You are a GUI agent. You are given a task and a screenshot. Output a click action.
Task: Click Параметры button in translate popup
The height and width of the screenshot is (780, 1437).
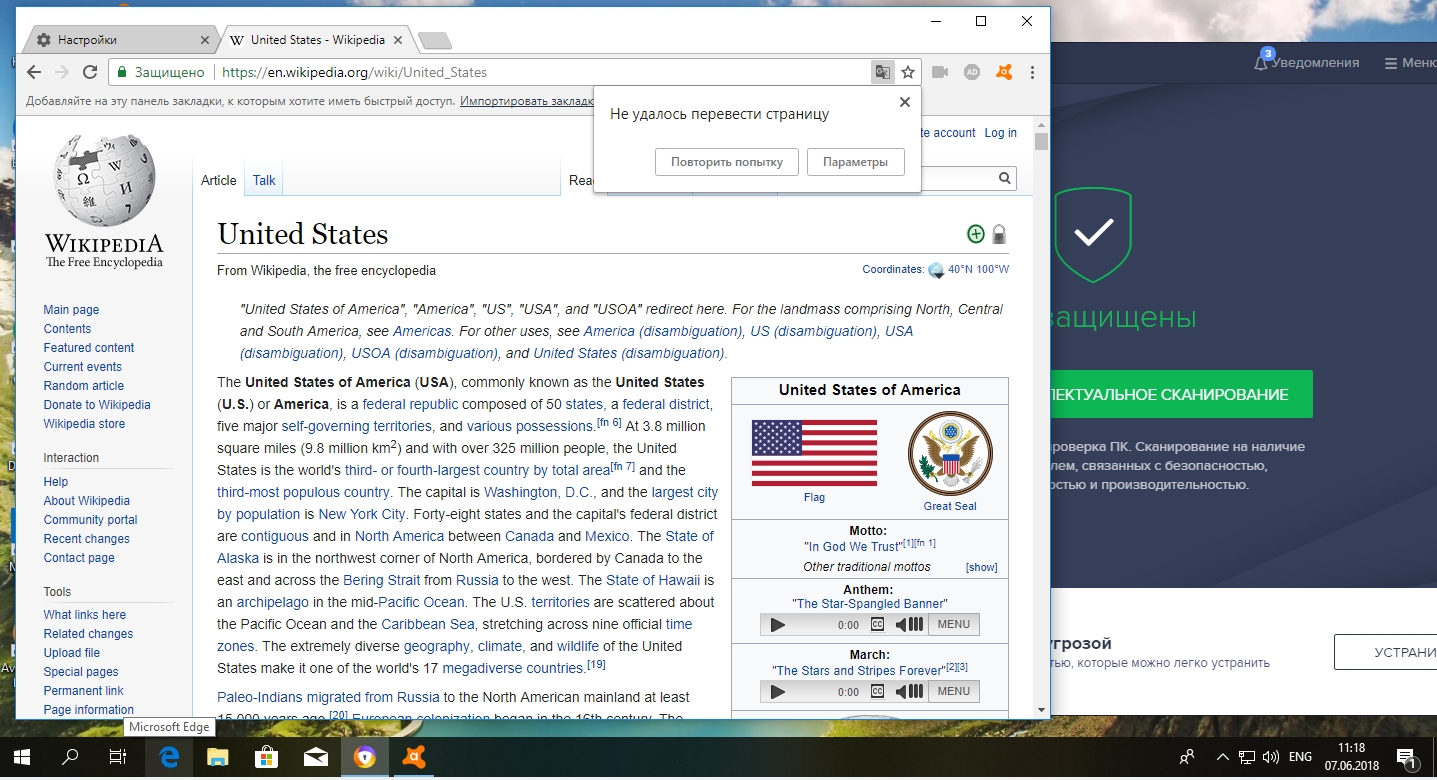tap(856, 162)
